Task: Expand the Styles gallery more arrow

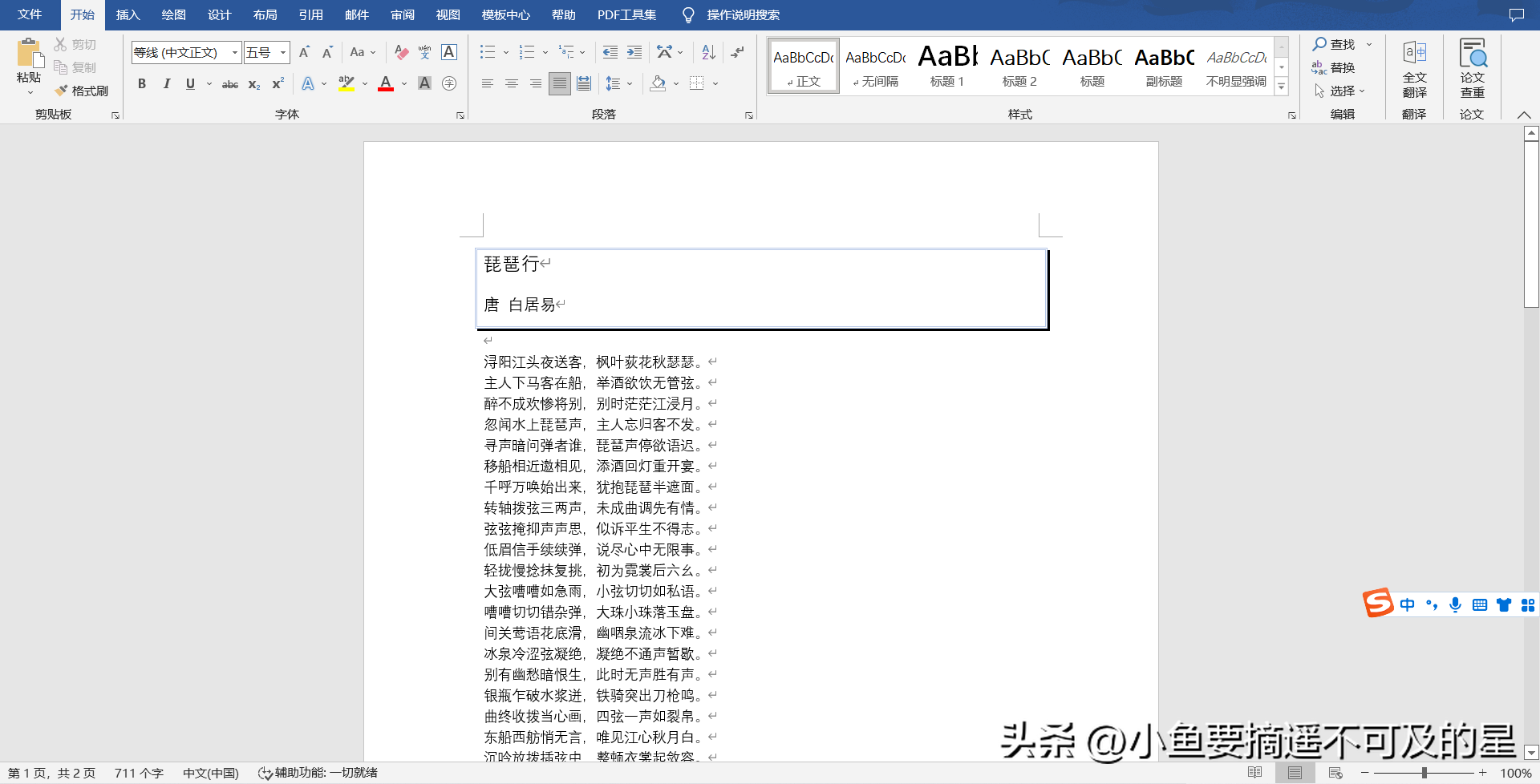Action: tap(1282, 87)
